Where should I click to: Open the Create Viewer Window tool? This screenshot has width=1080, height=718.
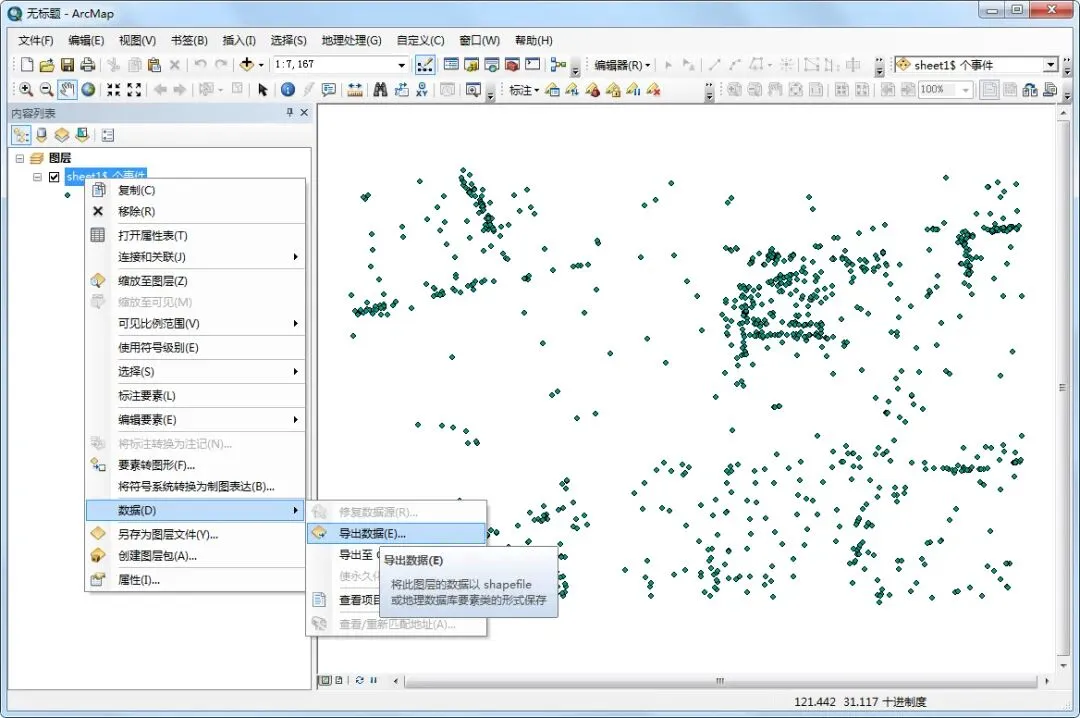tap(472, 90)
